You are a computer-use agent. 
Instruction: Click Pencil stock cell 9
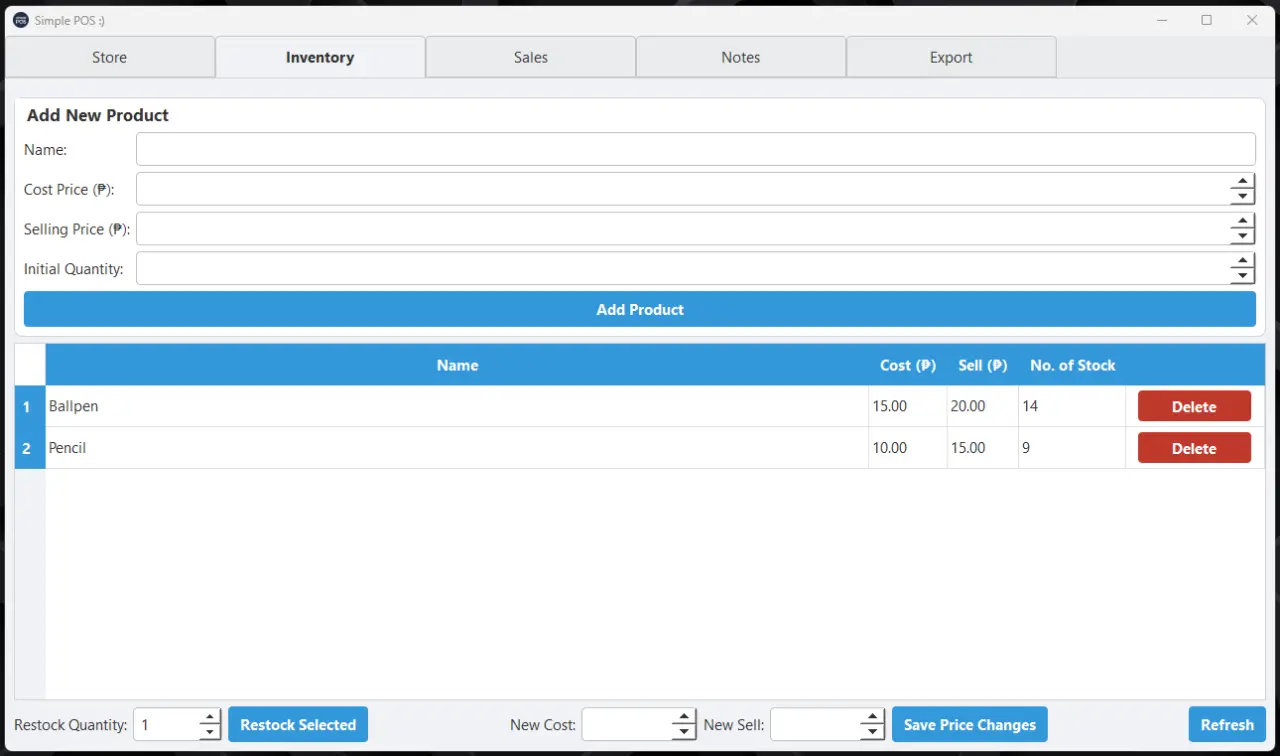[x=1072, y=448]
